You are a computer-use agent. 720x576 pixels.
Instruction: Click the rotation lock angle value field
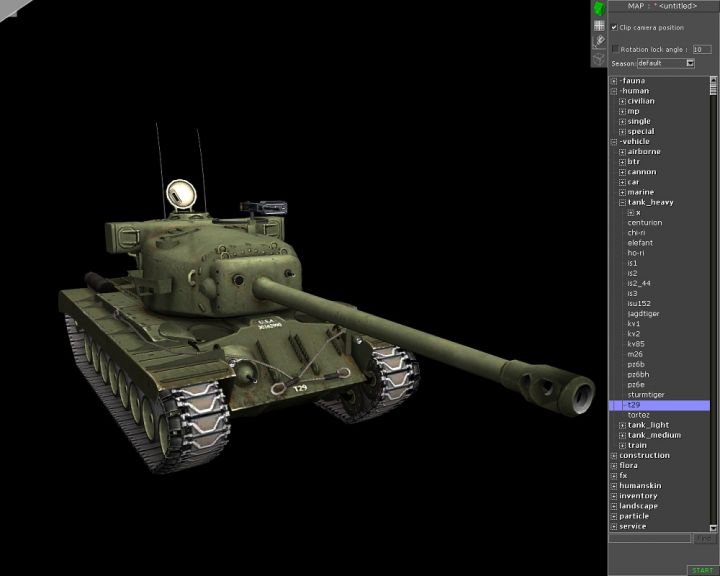pyautogui.click(x=702, y=49)
